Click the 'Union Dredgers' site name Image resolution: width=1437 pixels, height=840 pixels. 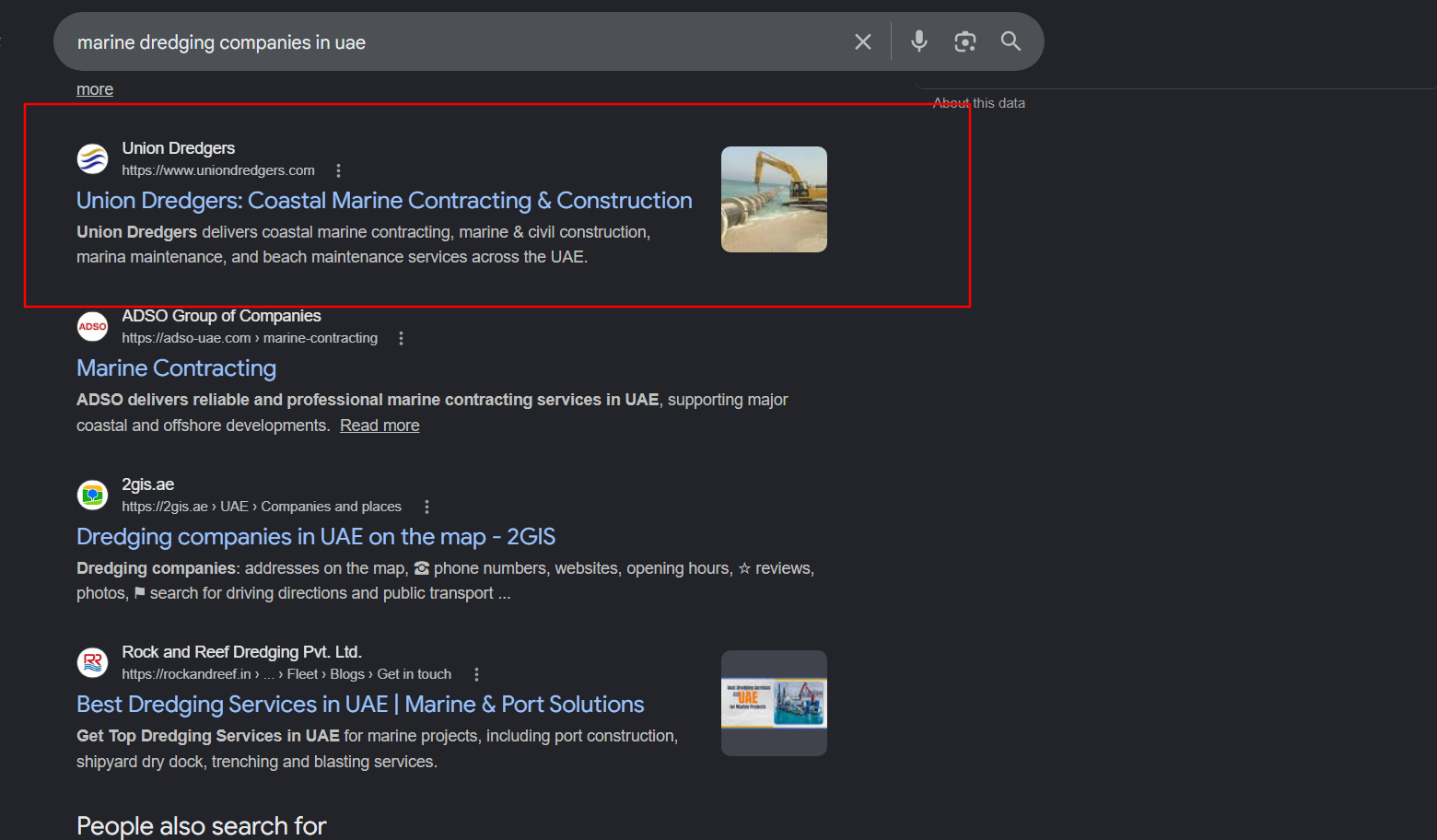tap(179, 148)
